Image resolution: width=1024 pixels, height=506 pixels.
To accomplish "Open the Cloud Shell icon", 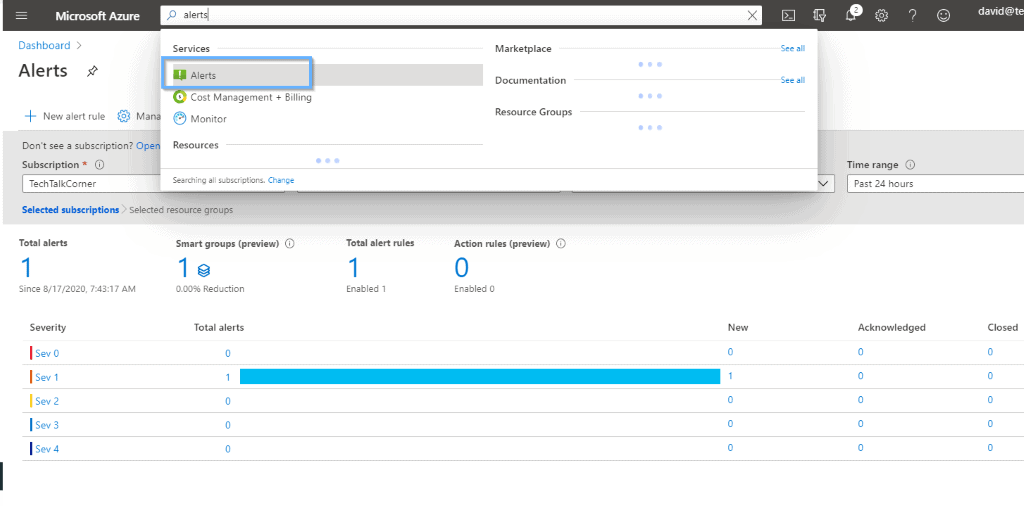I will [x=788, y=16].
